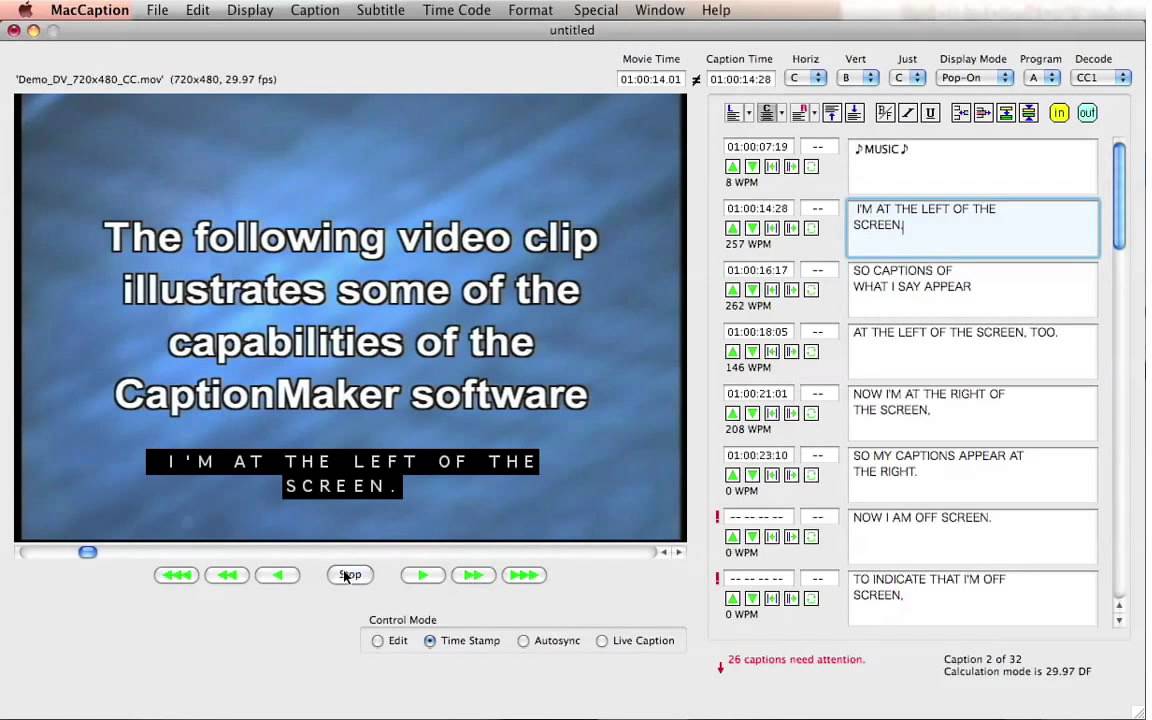
Task: Open the Horiz position dropdown
Action: coord(806,78)
